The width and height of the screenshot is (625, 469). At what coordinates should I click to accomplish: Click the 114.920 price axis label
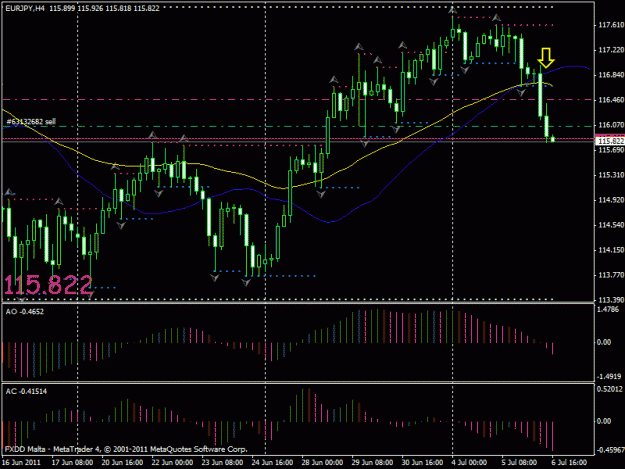point(611,200)
